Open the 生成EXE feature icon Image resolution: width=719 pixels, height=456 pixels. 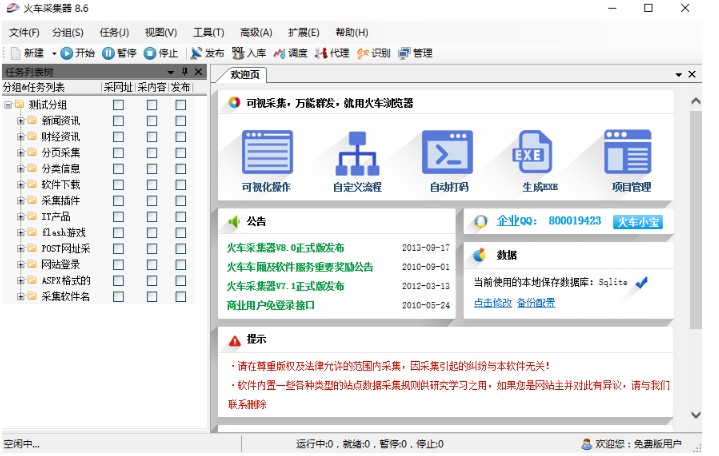532,151
